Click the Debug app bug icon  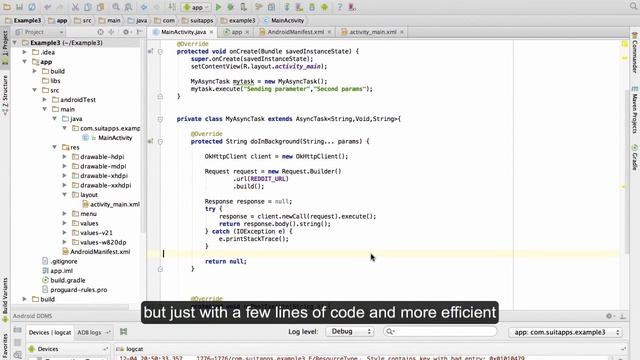tap(231, 7)
